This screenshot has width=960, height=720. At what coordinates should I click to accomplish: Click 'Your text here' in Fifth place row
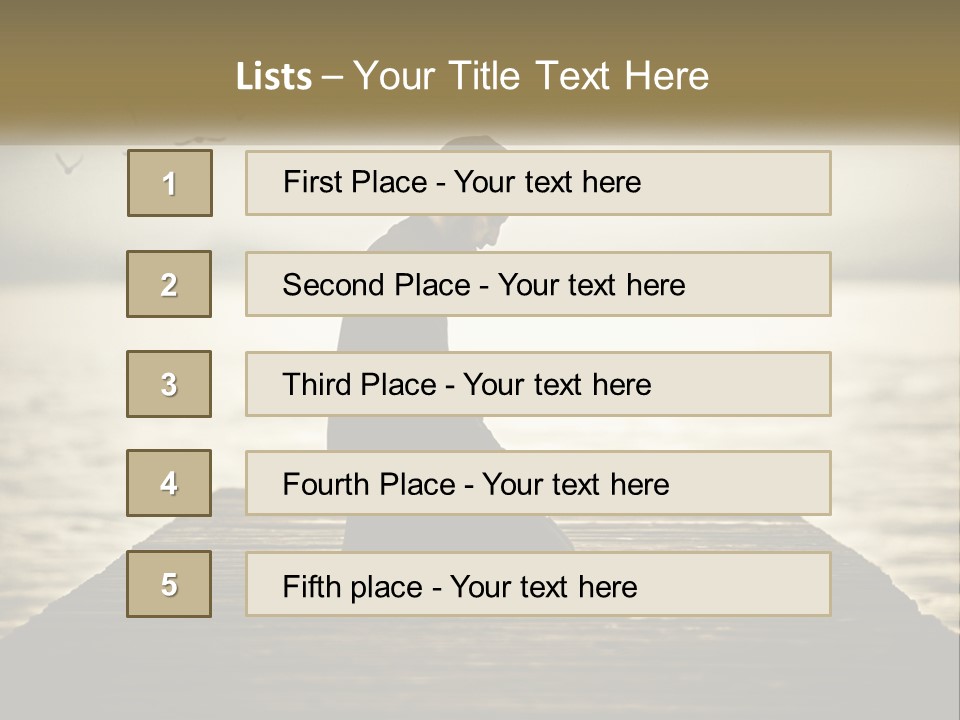543,586
